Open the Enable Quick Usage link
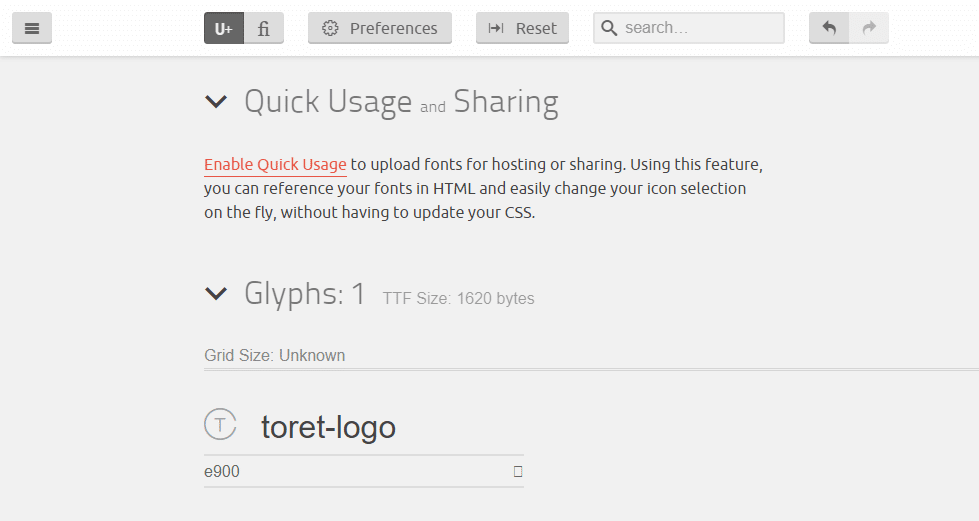This screenshot has width=979, height=521. (x=275, y=164)
